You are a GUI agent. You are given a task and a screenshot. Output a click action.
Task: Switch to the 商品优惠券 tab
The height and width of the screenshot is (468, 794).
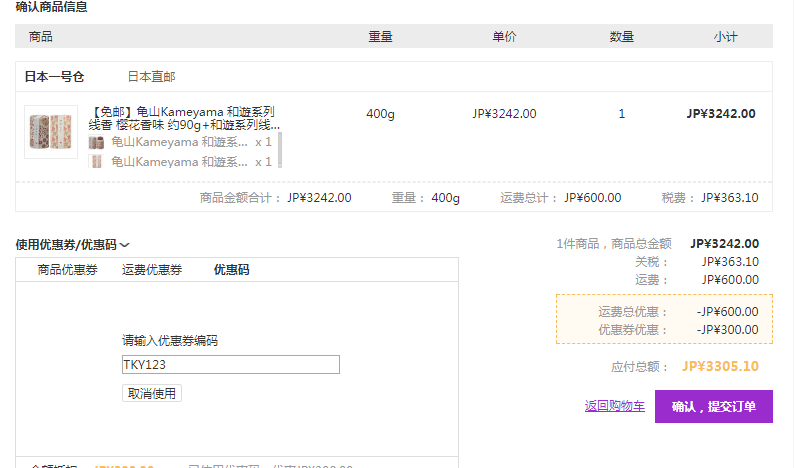(67, 270)
